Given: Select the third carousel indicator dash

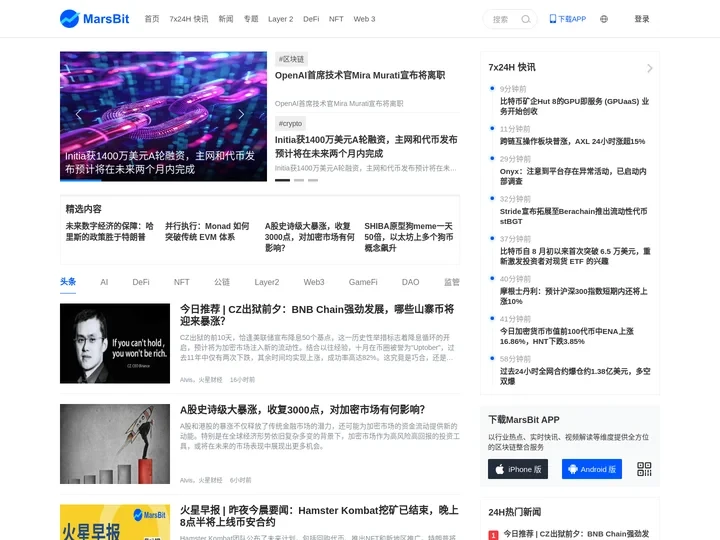Looking at the screenshot, I should 313,180.
